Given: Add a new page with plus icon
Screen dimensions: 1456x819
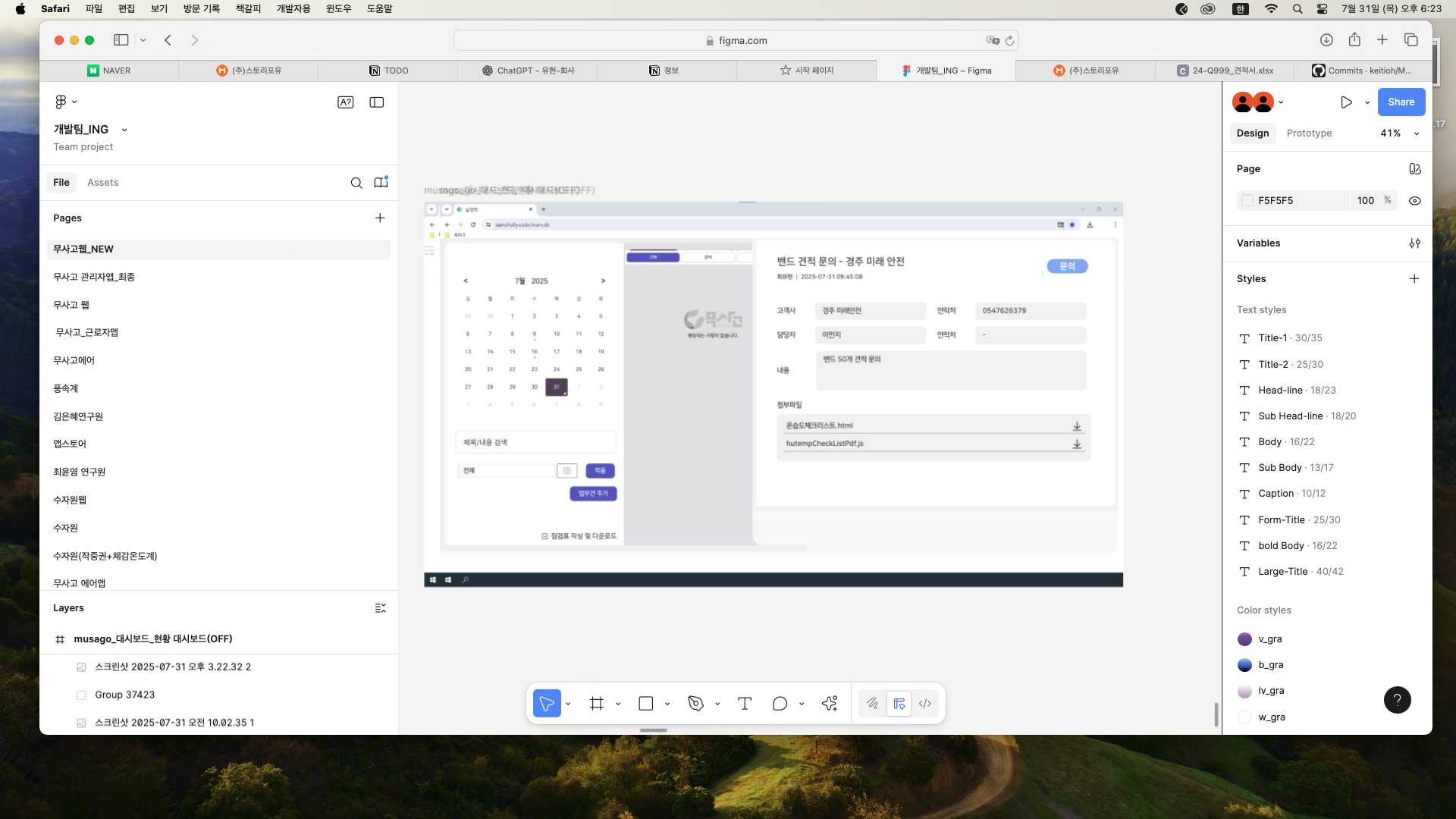Looking at the screenshot, I should (x=380, y=218).
